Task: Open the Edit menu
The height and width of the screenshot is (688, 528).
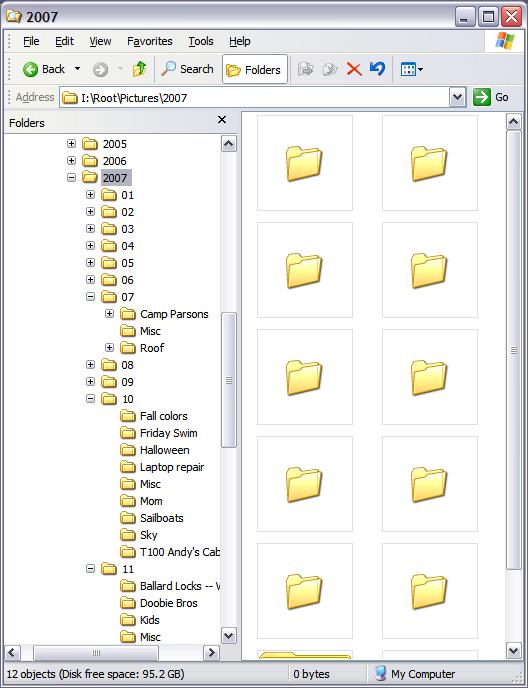Action: click(x=64, y=41)
